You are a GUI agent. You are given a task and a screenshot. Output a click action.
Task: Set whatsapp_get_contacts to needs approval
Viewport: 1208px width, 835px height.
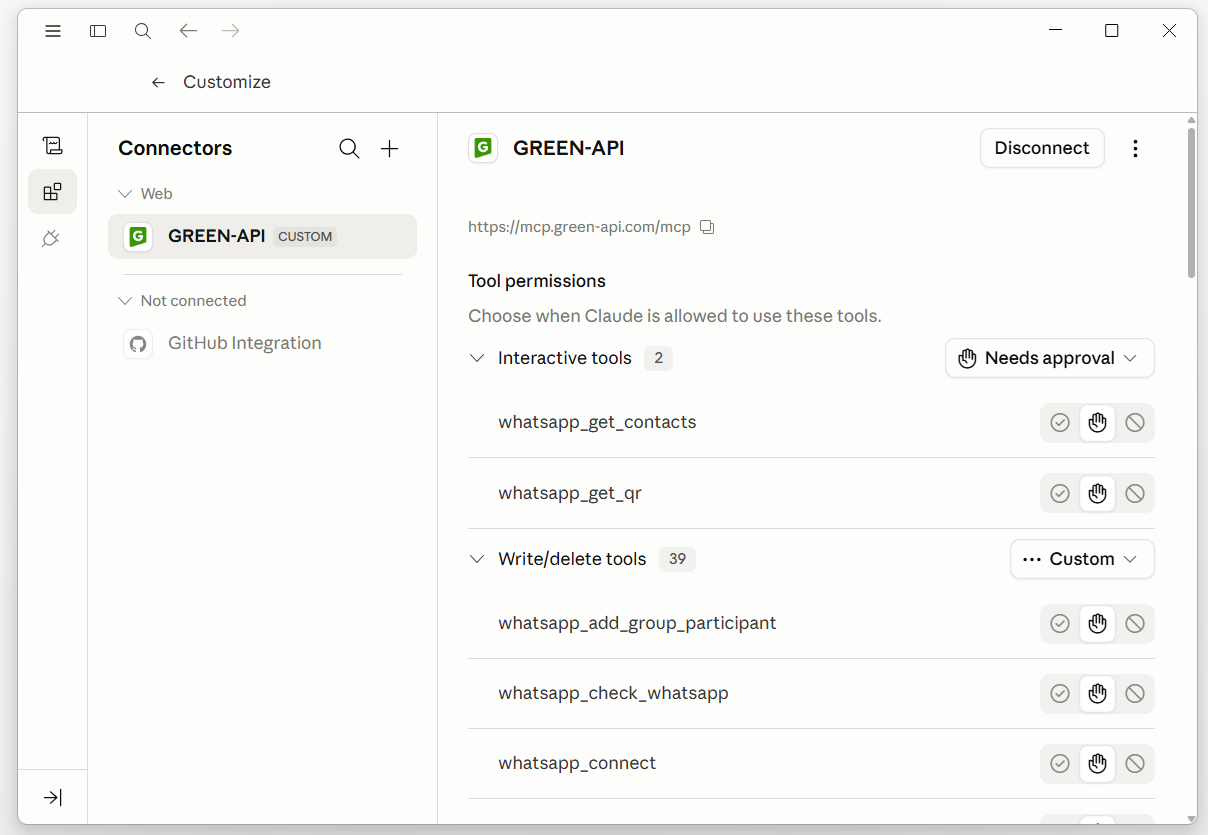pyautogui.click(x=1097, y=423)
